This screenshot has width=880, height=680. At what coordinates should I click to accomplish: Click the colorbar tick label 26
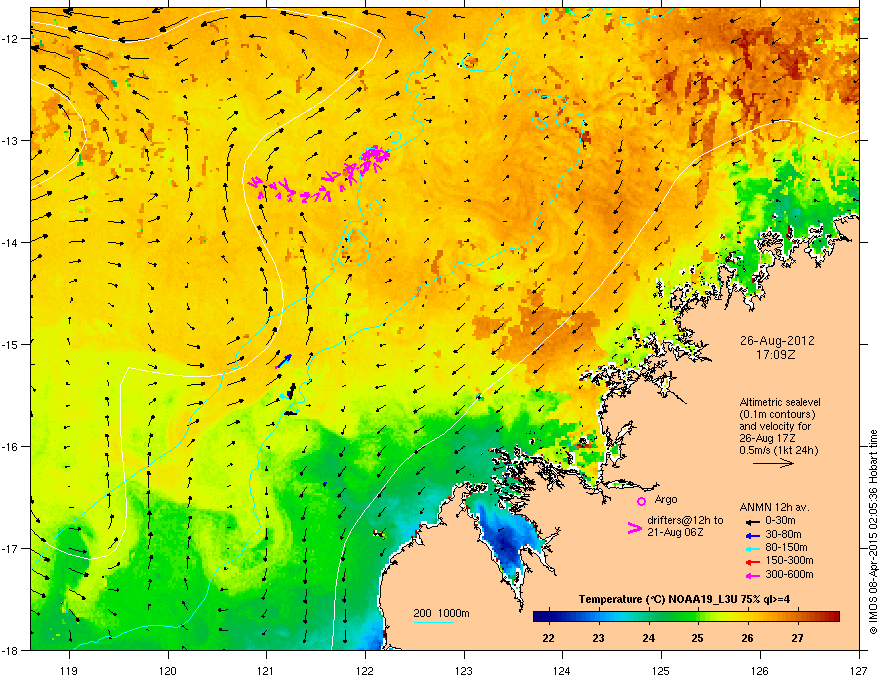(748, 638)
